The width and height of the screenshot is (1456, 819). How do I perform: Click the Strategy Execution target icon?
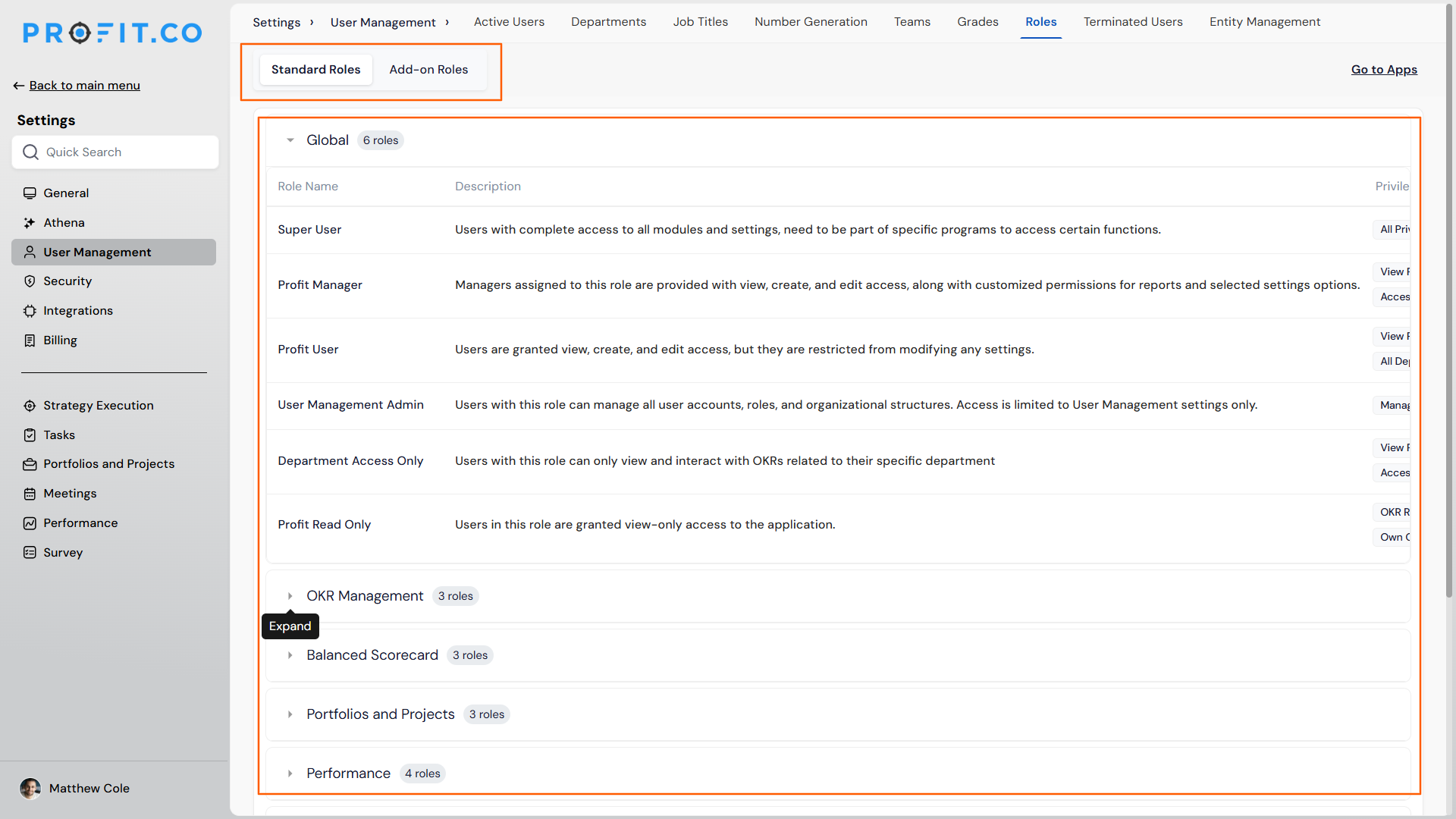coord(30,406)
